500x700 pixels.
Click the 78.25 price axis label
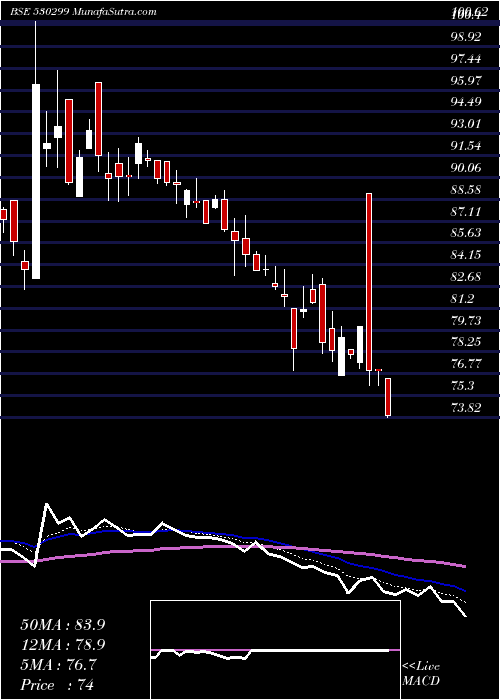[466, 342]
